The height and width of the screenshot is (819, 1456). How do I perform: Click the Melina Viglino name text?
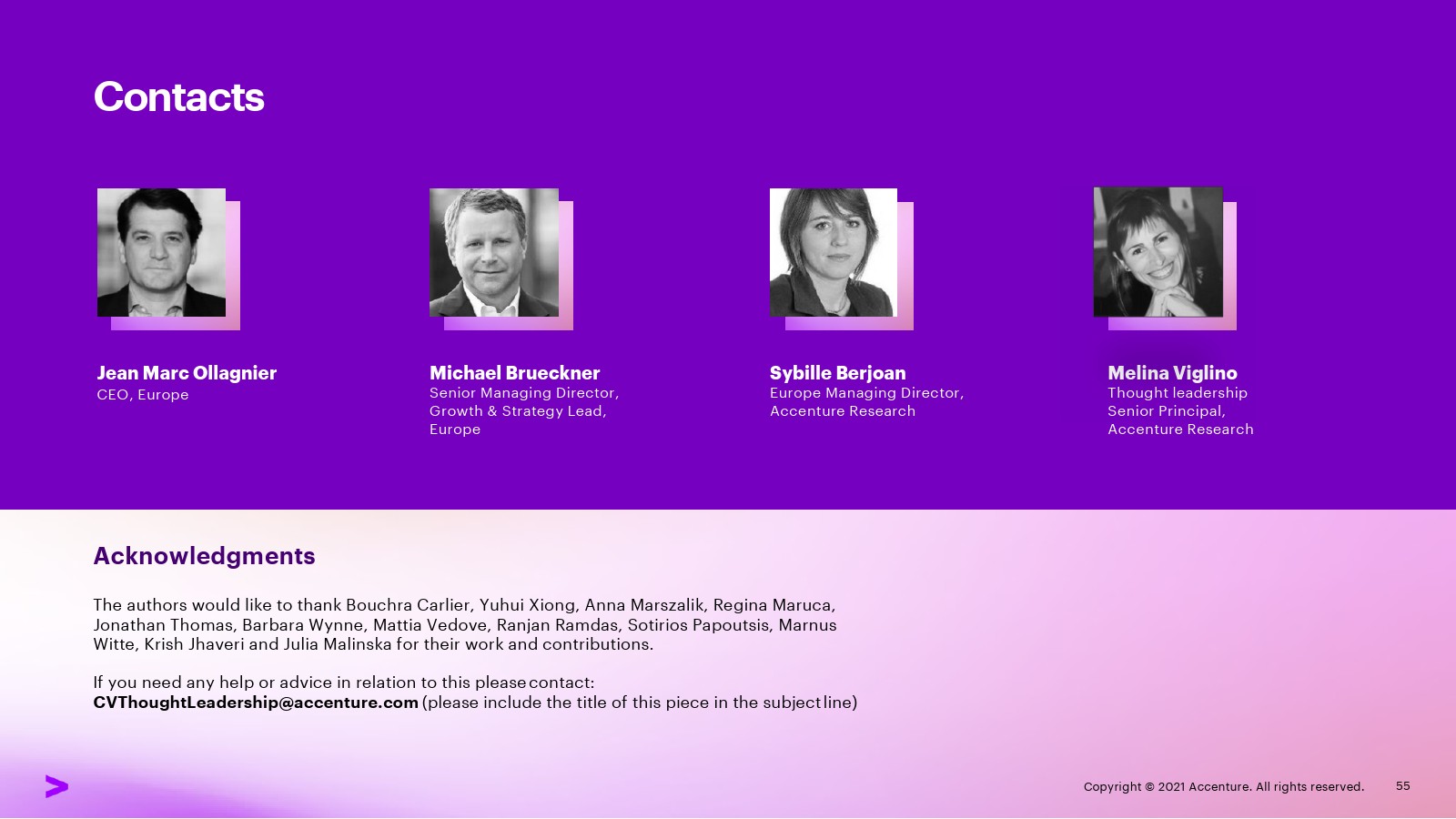point(1172,373)
